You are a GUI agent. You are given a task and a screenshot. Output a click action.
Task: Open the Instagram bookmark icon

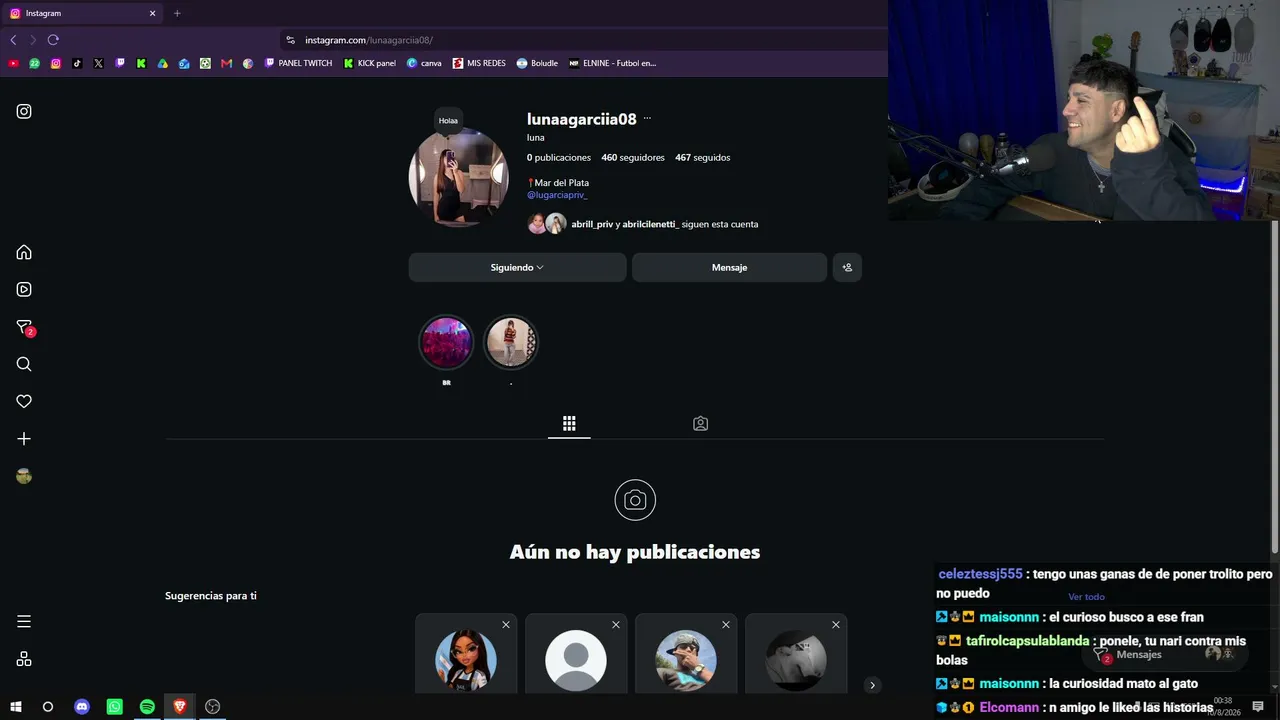click(x=56, y=63)
